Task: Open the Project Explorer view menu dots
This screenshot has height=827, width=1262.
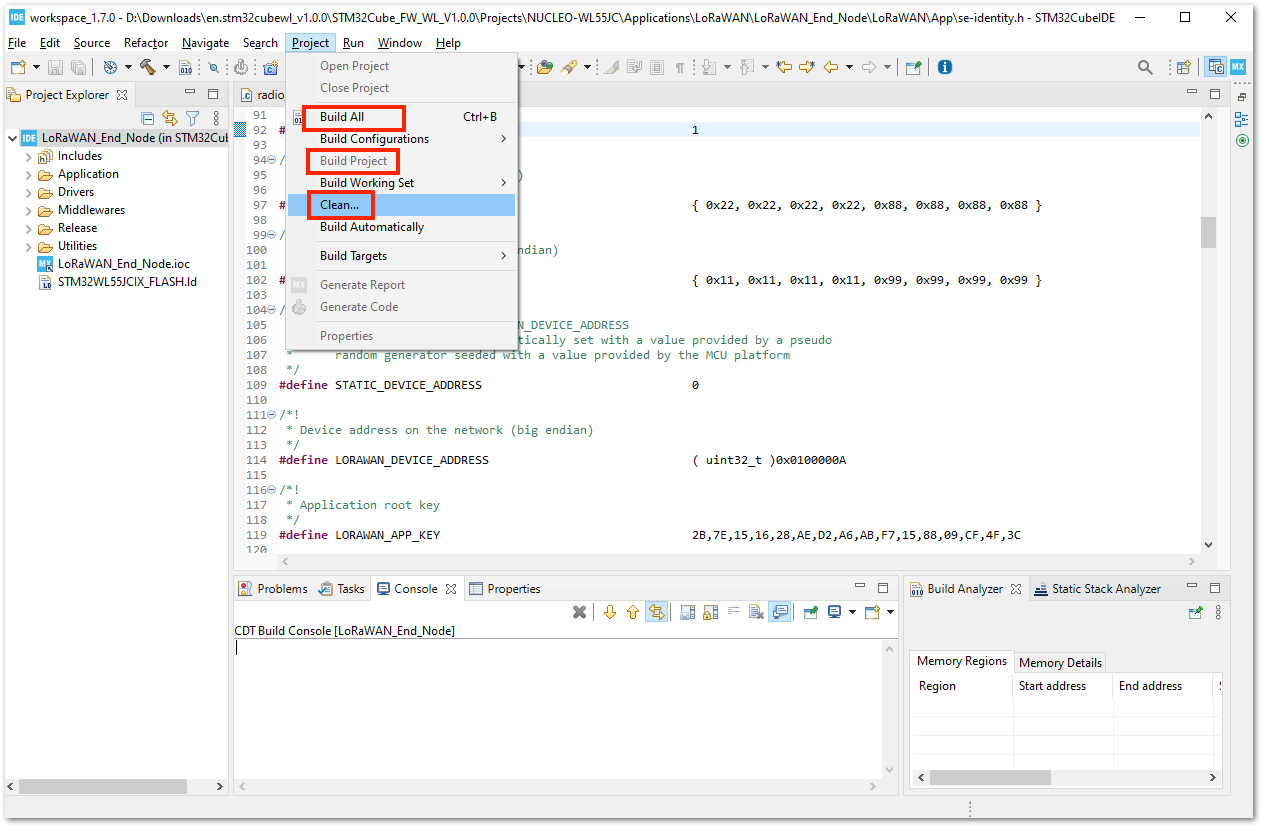Action: tap(216, 118)
